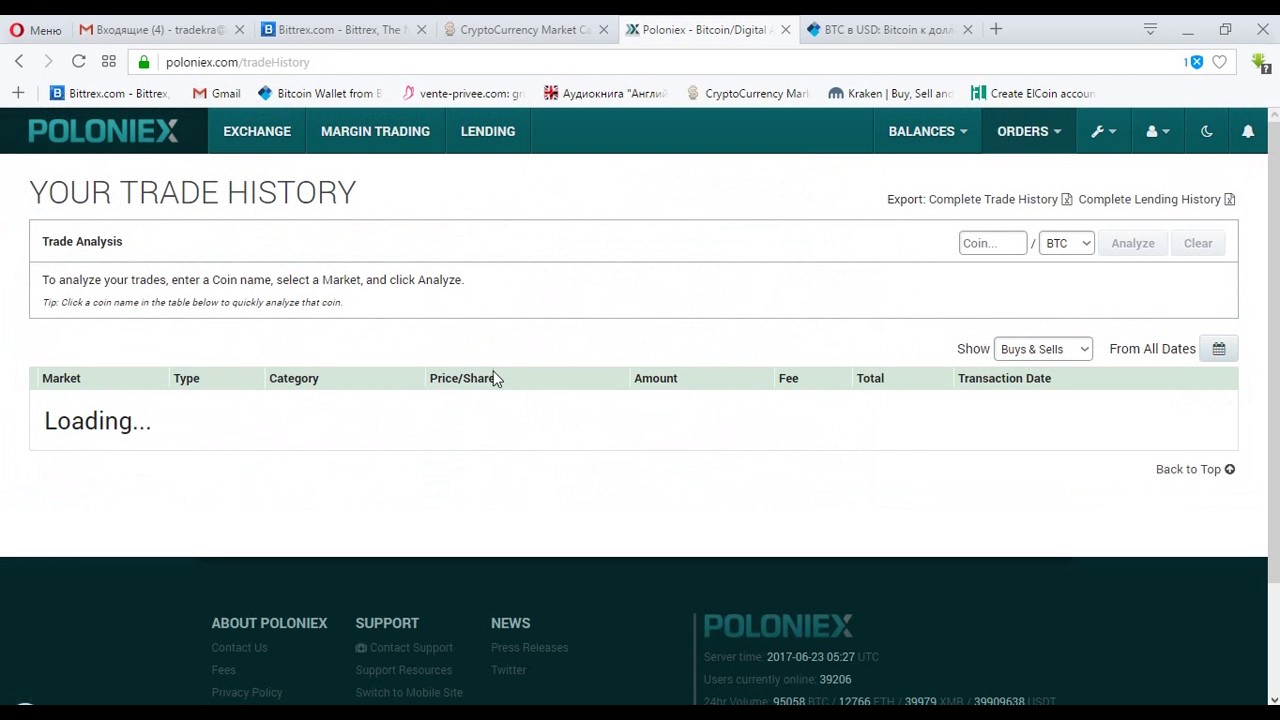
Task: Open the green download extension icon
Action: (x=1260, y=62)
